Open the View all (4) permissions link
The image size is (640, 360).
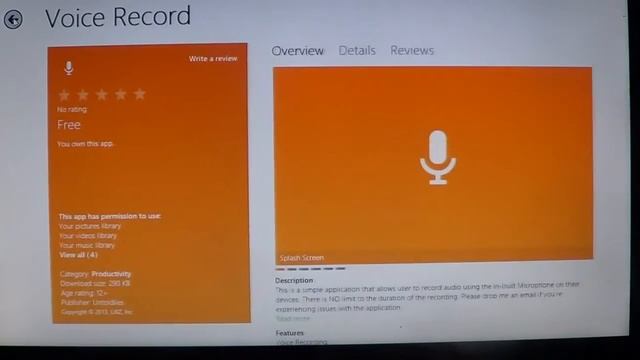[x=78, y=255]
